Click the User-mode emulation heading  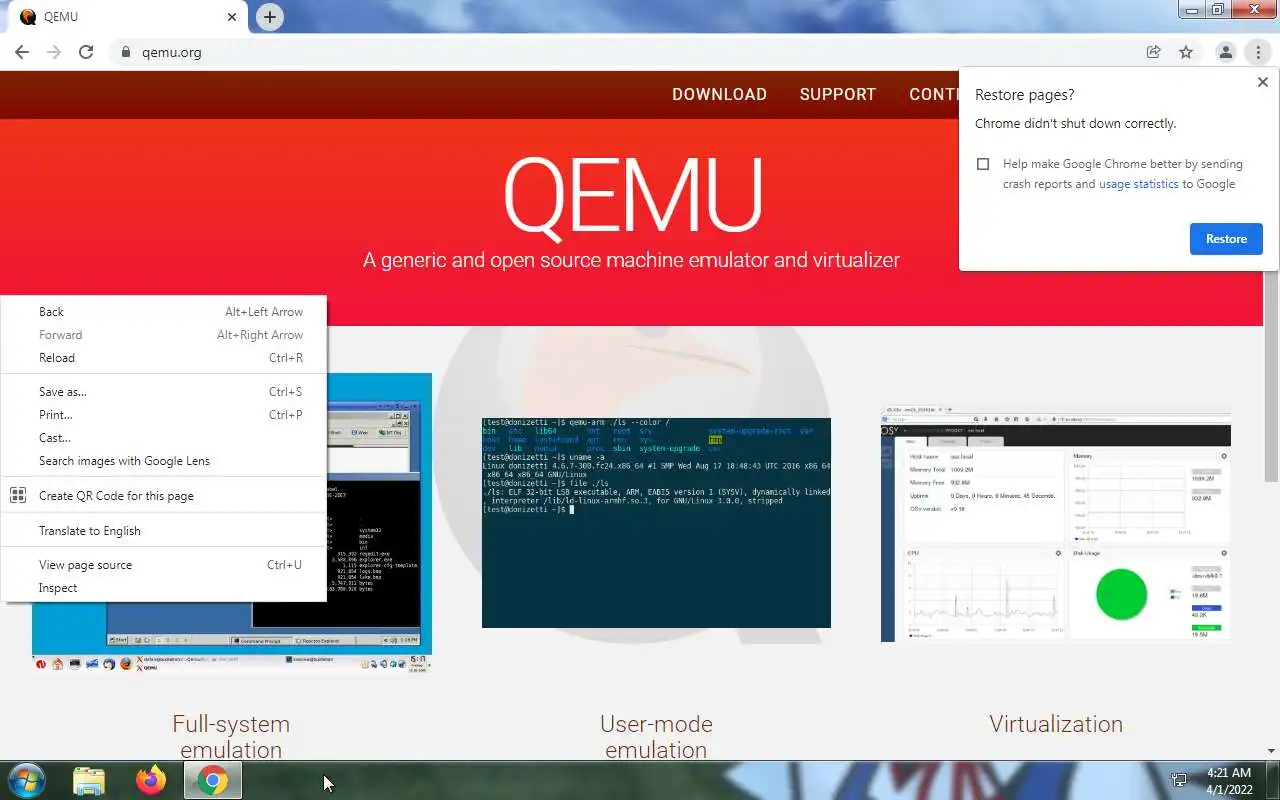(x=656, y=736)
